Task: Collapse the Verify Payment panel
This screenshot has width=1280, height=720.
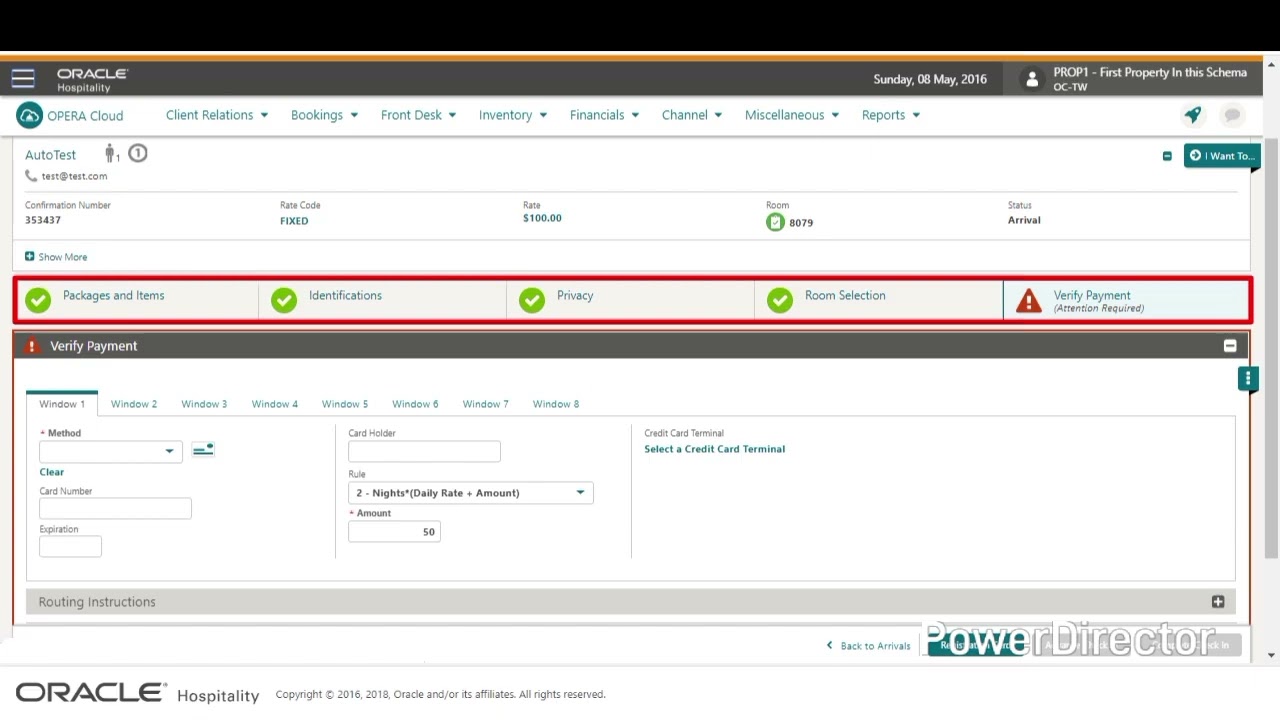Action: click(x=1230, y=346)
